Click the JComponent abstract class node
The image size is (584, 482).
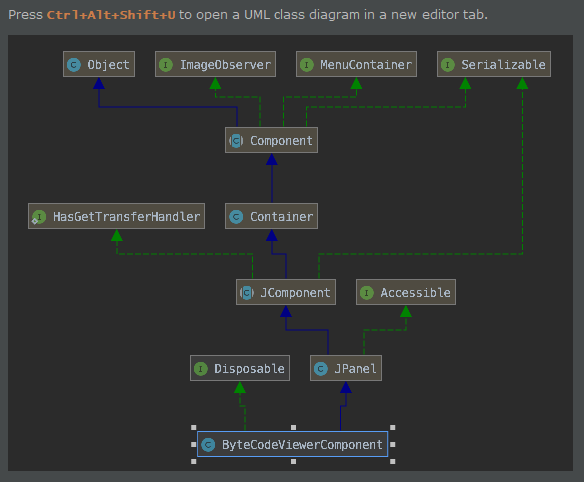coord(286,292)
